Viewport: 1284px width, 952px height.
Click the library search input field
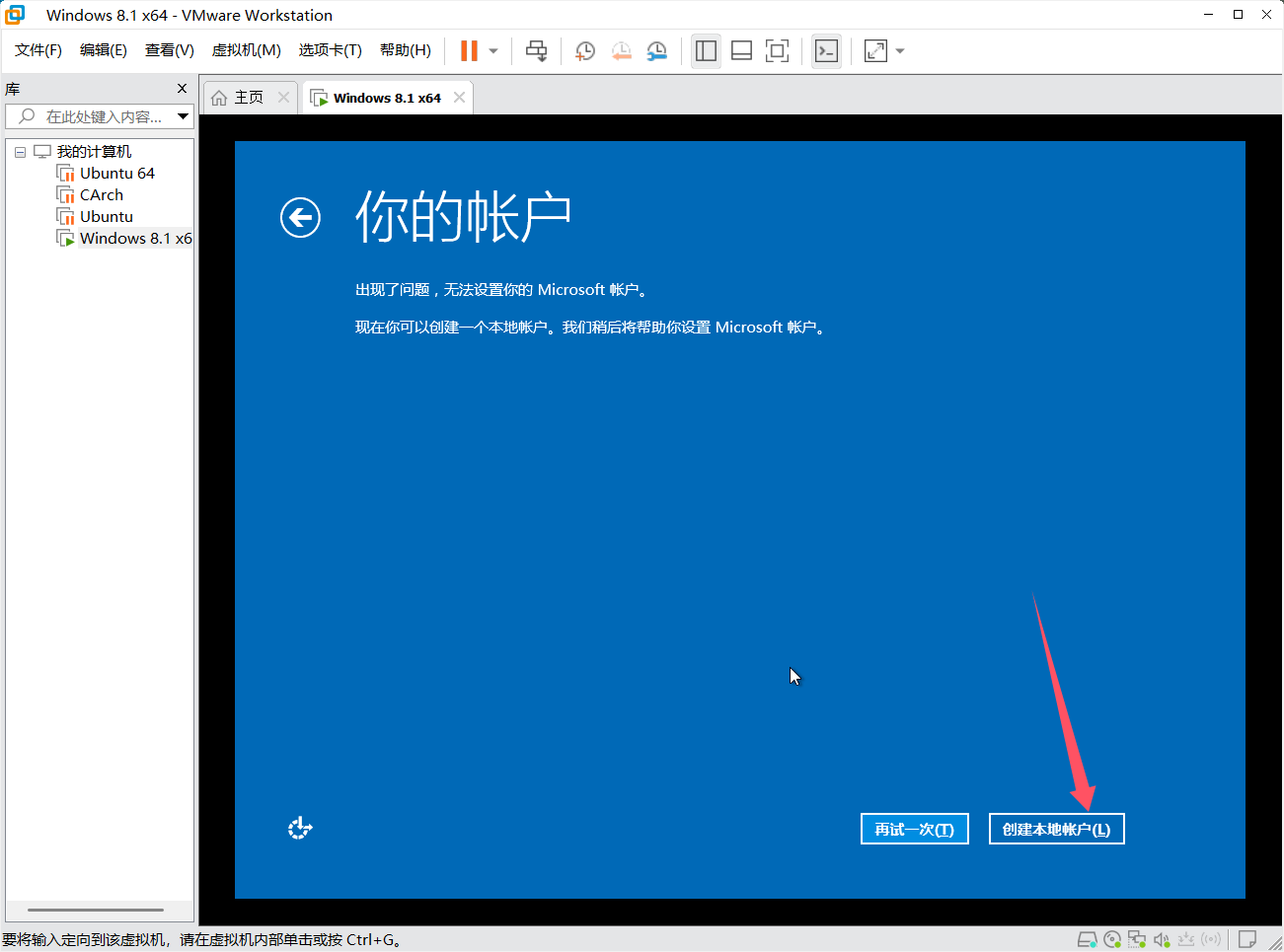click(99, 116)
